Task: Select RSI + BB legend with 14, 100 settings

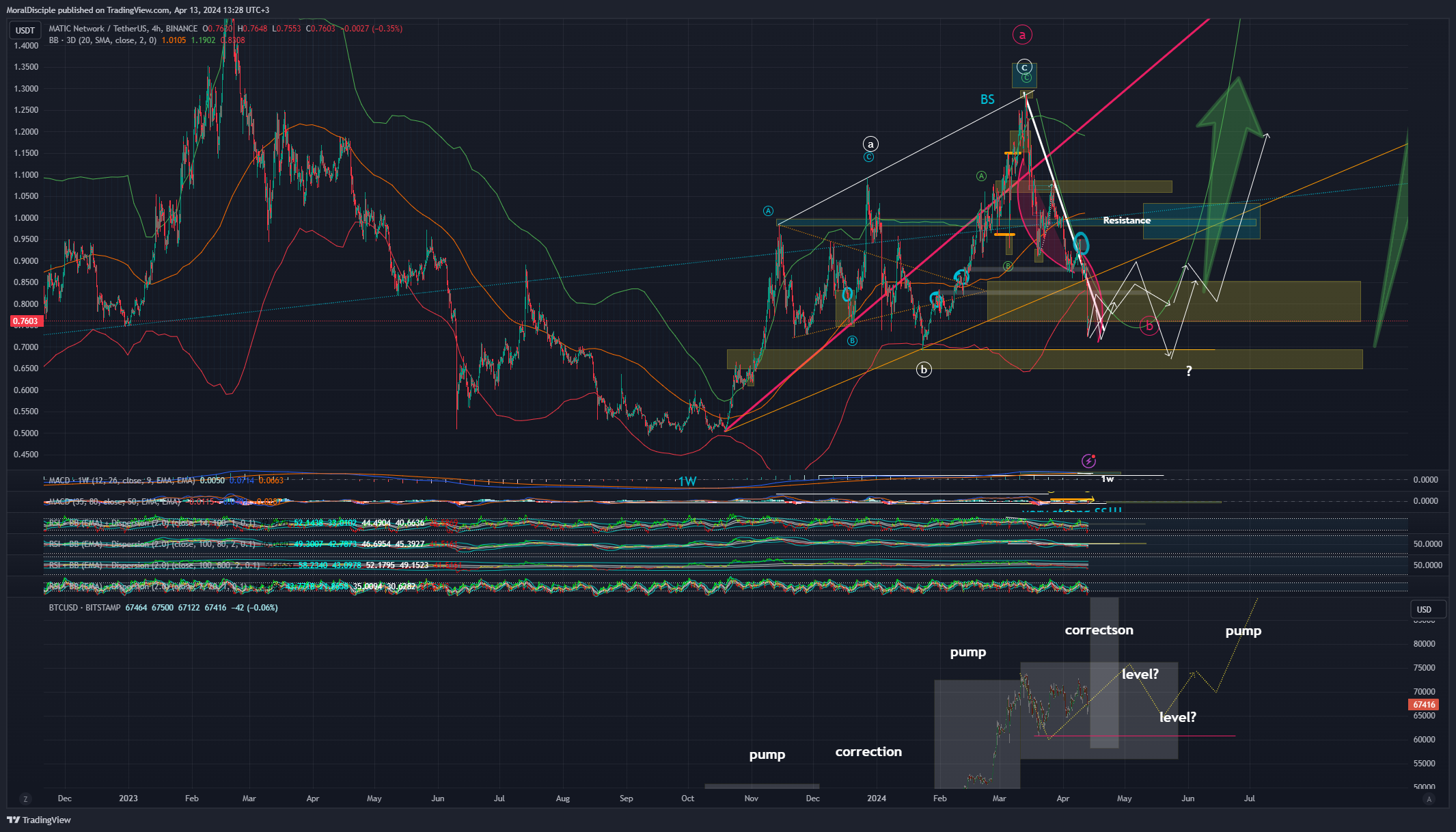Action: pos(152,523)
